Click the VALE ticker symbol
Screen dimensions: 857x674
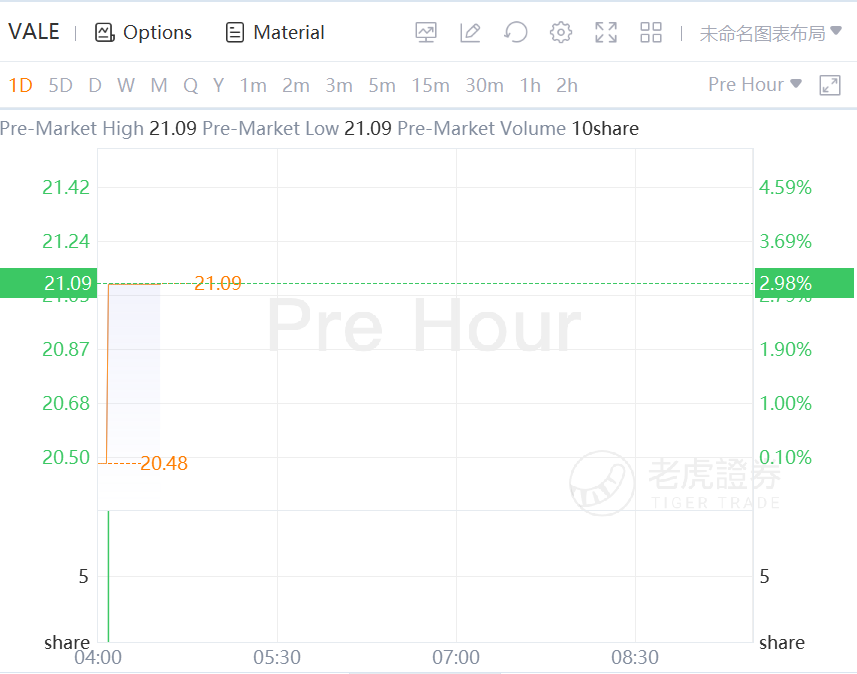pos(34,32)
